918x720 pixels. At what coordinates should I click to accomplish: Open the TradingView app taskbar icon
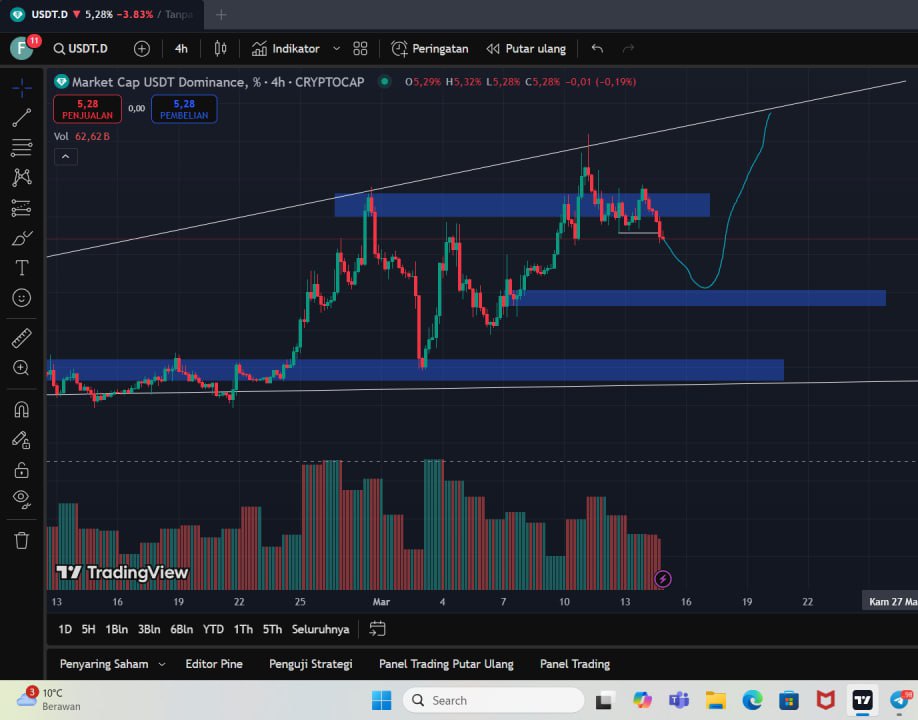point(862,700)
